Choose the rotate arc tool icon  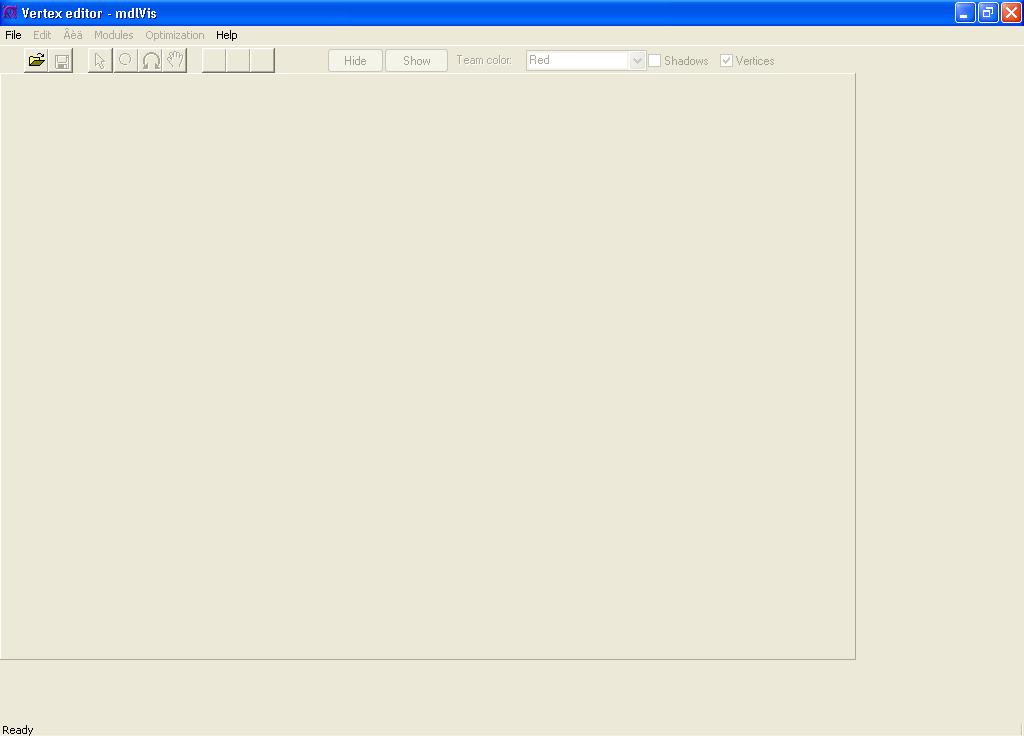[150, 61]
